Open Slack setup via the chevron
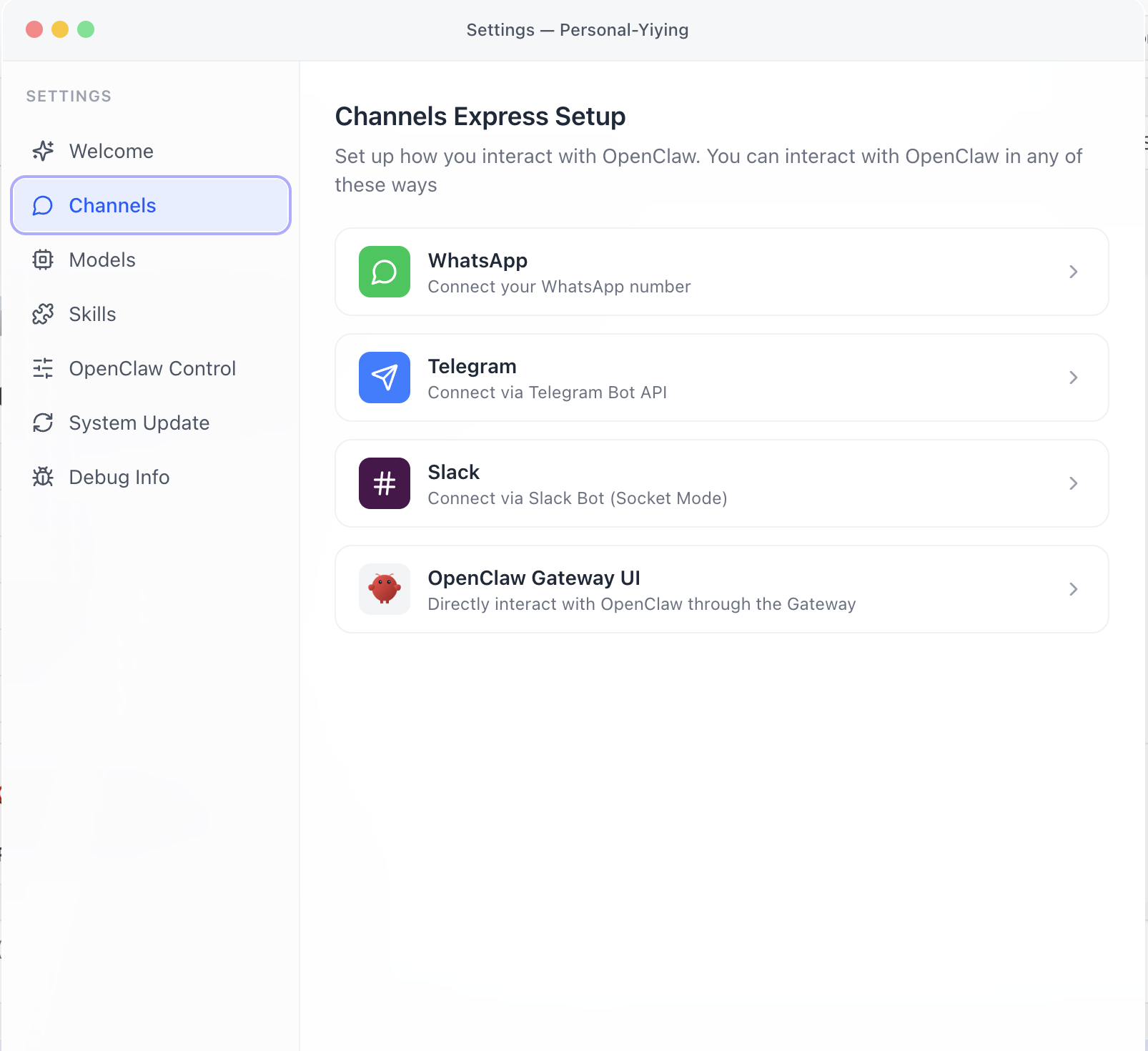The image size is (1148, 1051). pyautogui.click(x=1073, y=483)
